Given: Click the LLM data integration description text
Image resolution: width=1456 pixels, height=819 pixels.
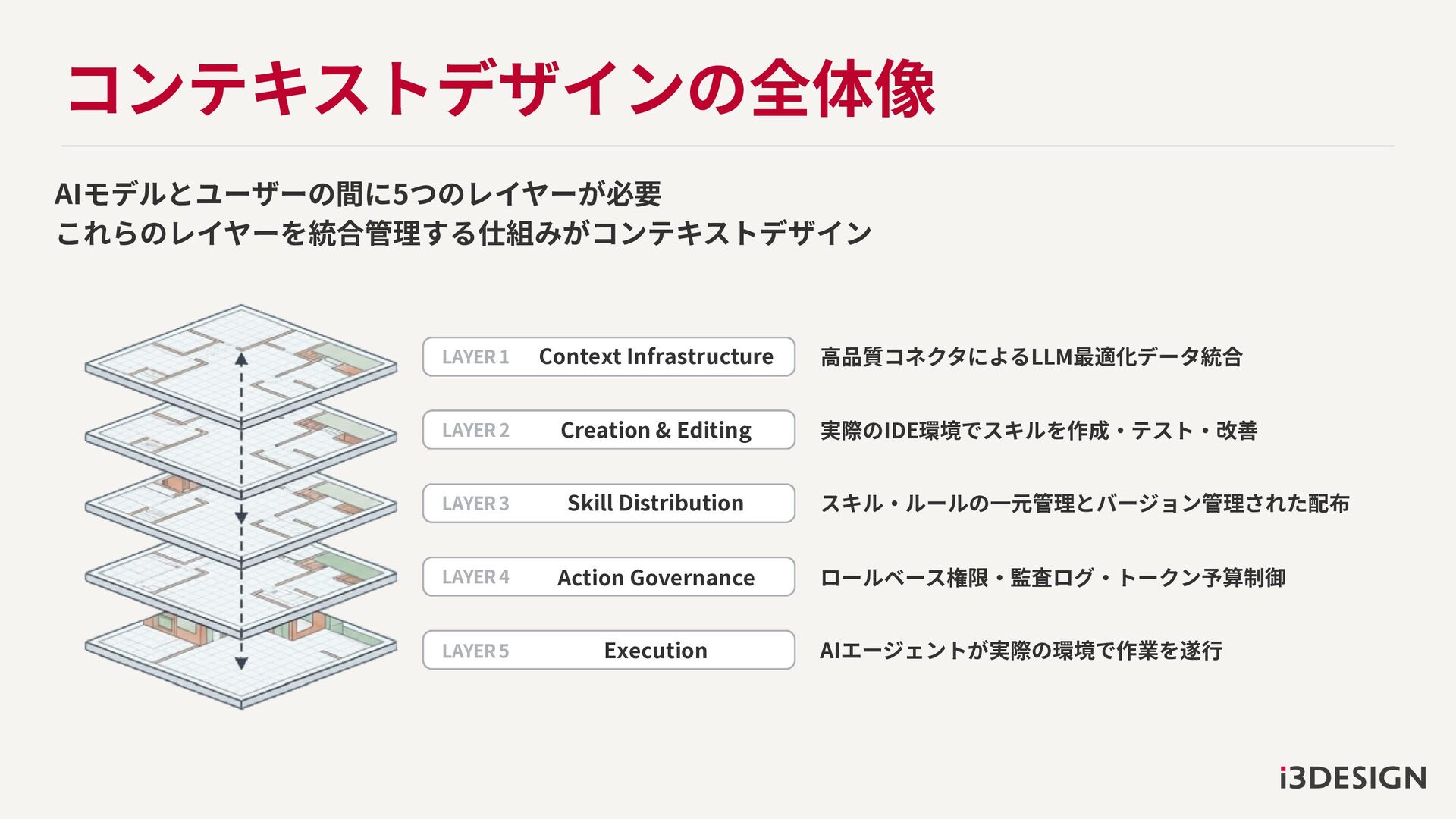Looking at the screenshot, I should point(1031,356).
